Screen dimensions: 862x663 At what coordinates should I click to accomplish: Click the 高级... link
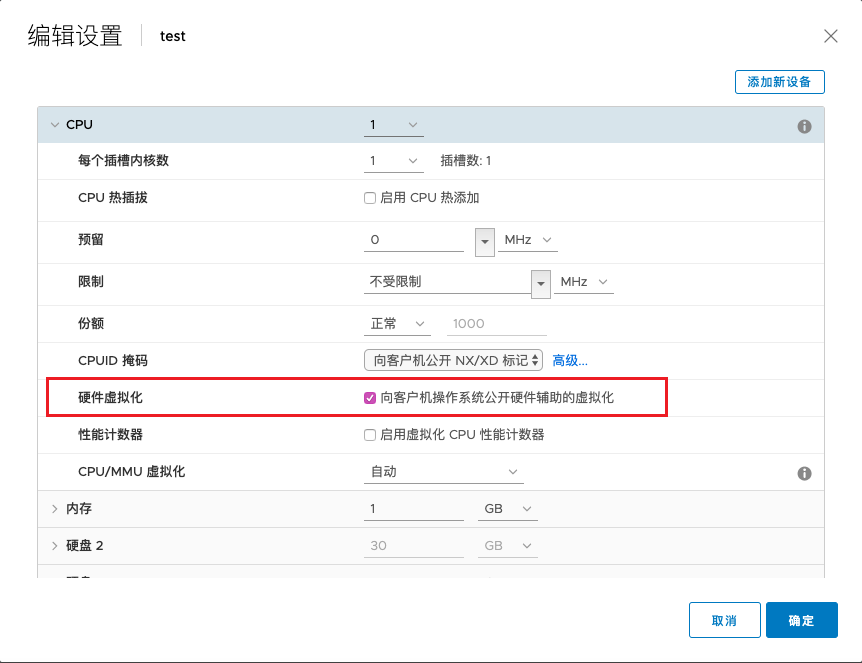(x=570, y=360)
